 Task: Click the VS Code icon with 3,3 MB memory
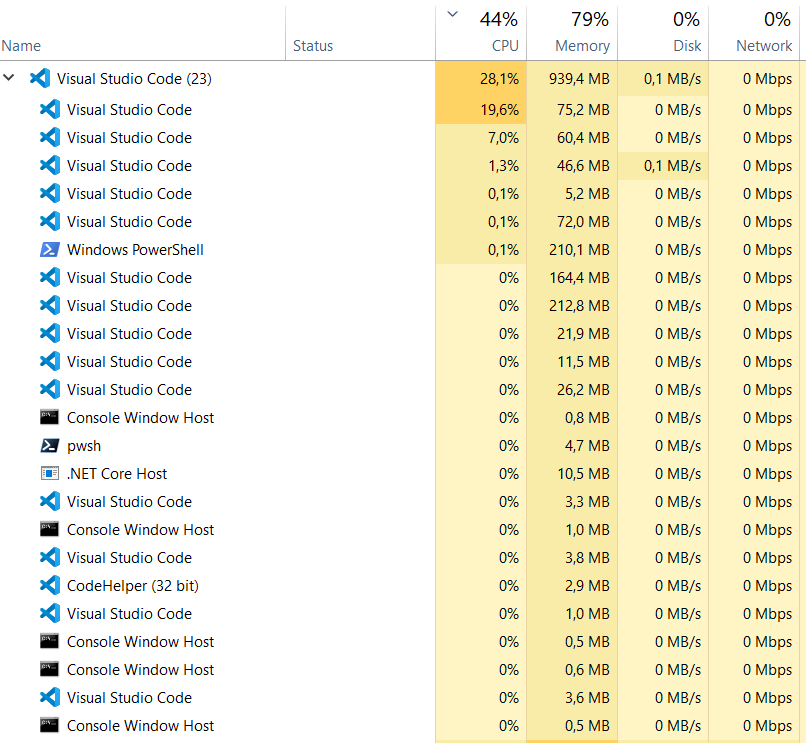click(x=50, y=502)
